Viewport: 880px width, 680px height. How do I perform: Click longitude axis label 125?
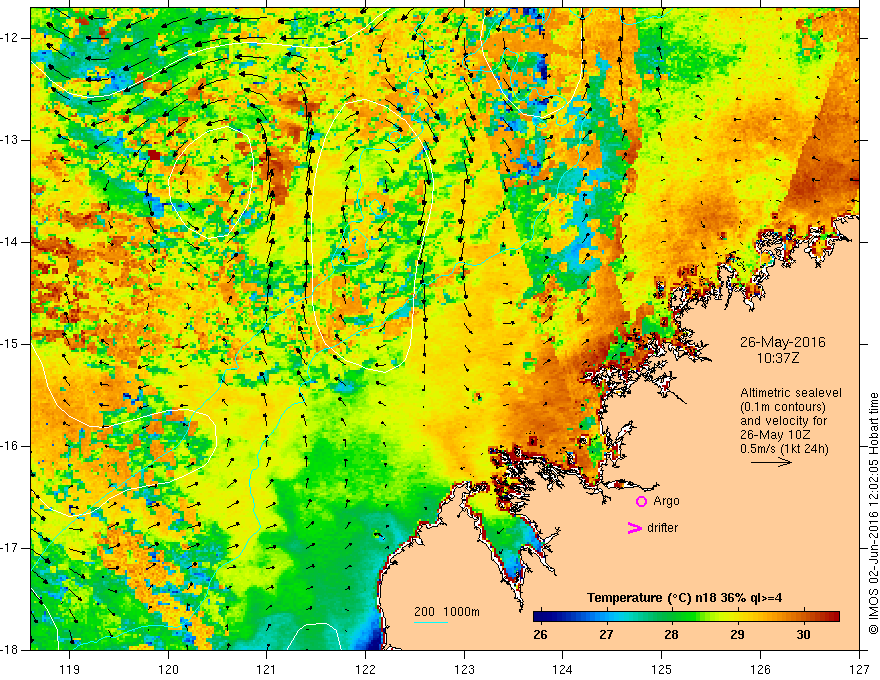pyautogui.click(x=662, y=669)
